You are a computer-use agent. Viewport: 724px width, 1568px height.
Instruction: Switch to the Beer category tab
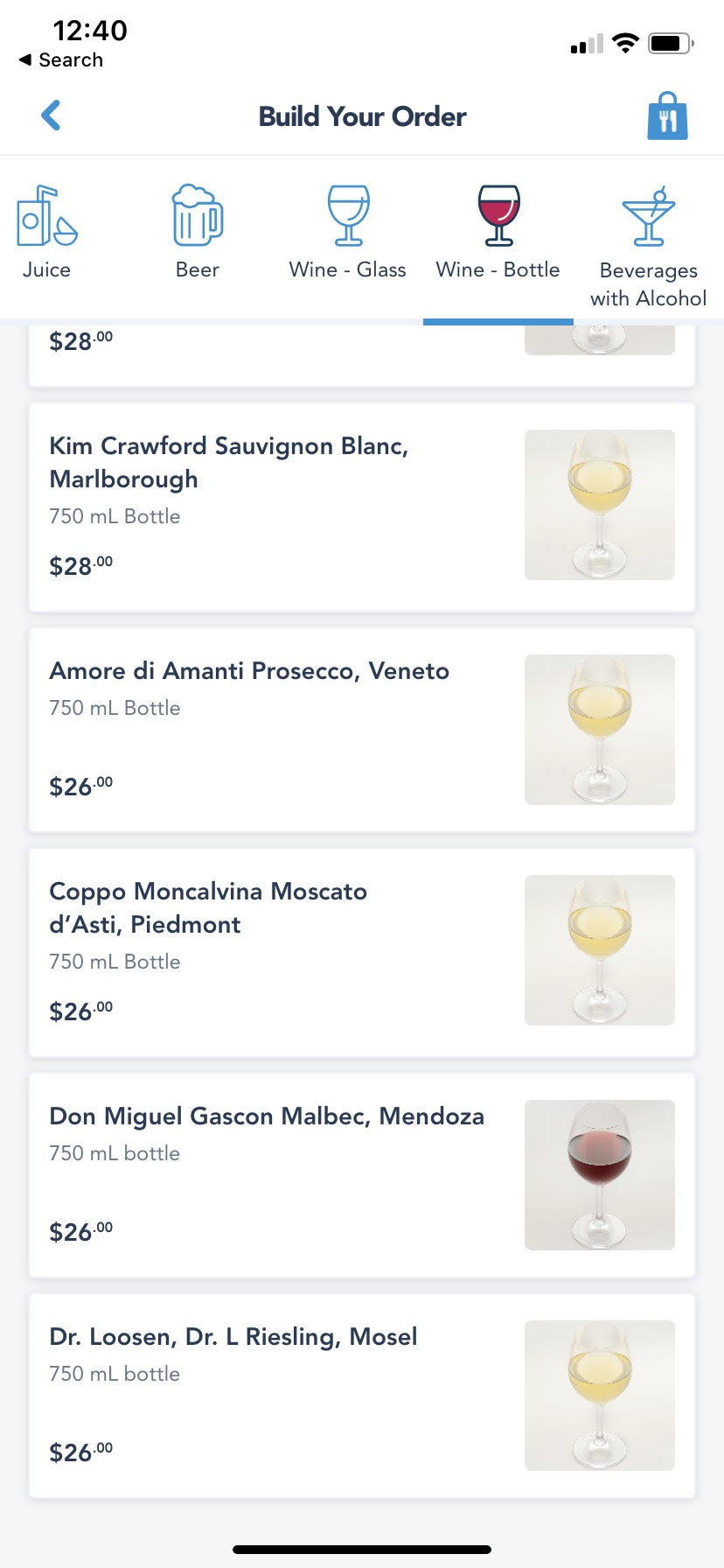pos(197,269)
